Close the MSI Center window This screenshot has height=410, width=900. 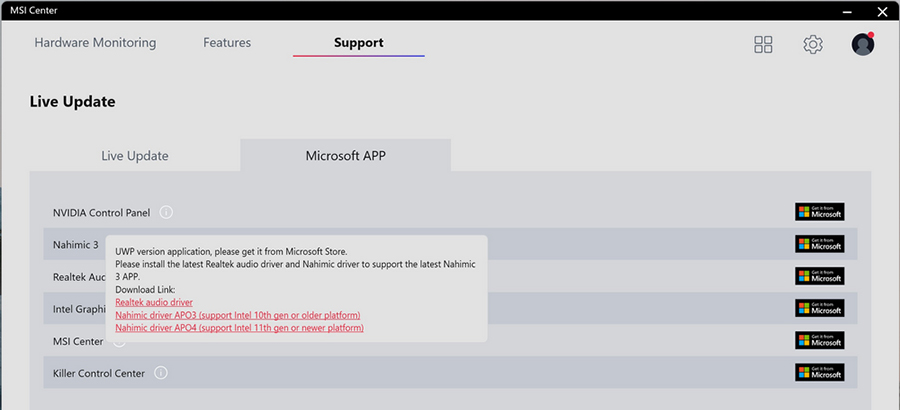tap(882, 11)
